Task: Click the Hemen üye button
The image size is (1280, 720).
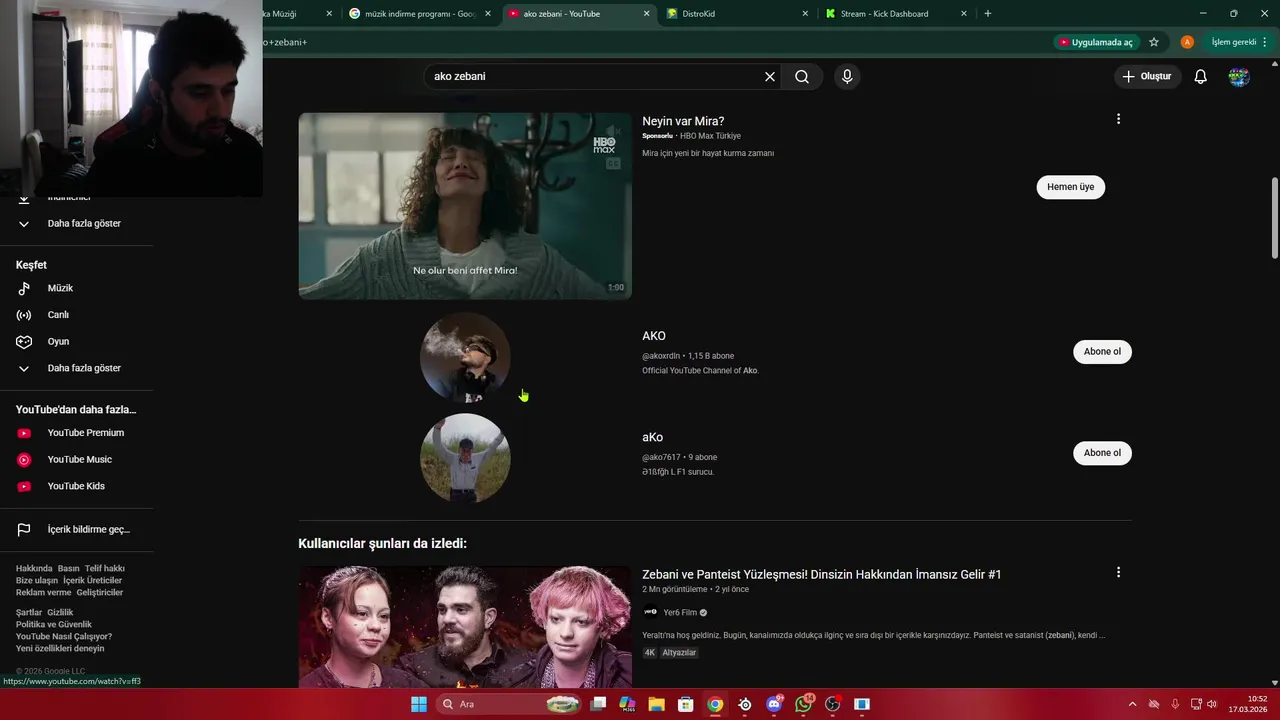Action: tap(1071, 187)
